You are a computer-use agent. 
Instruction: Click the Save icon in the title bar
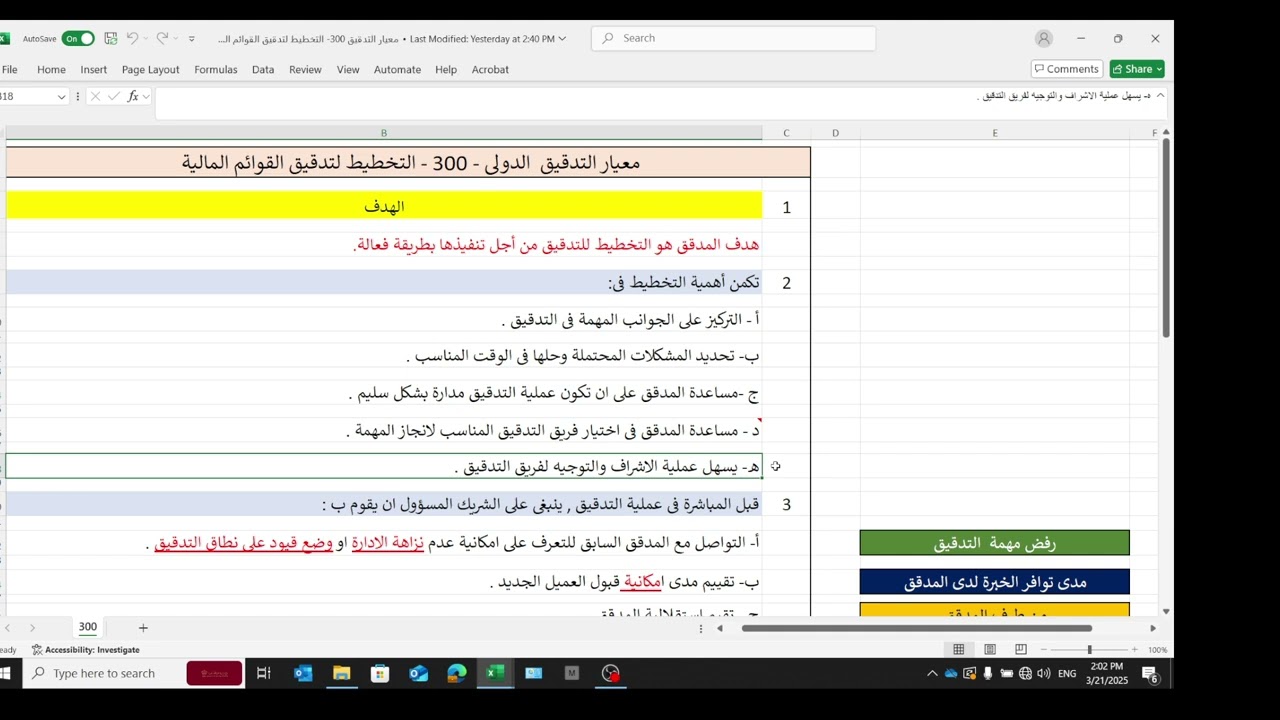(x=111, y=39)
